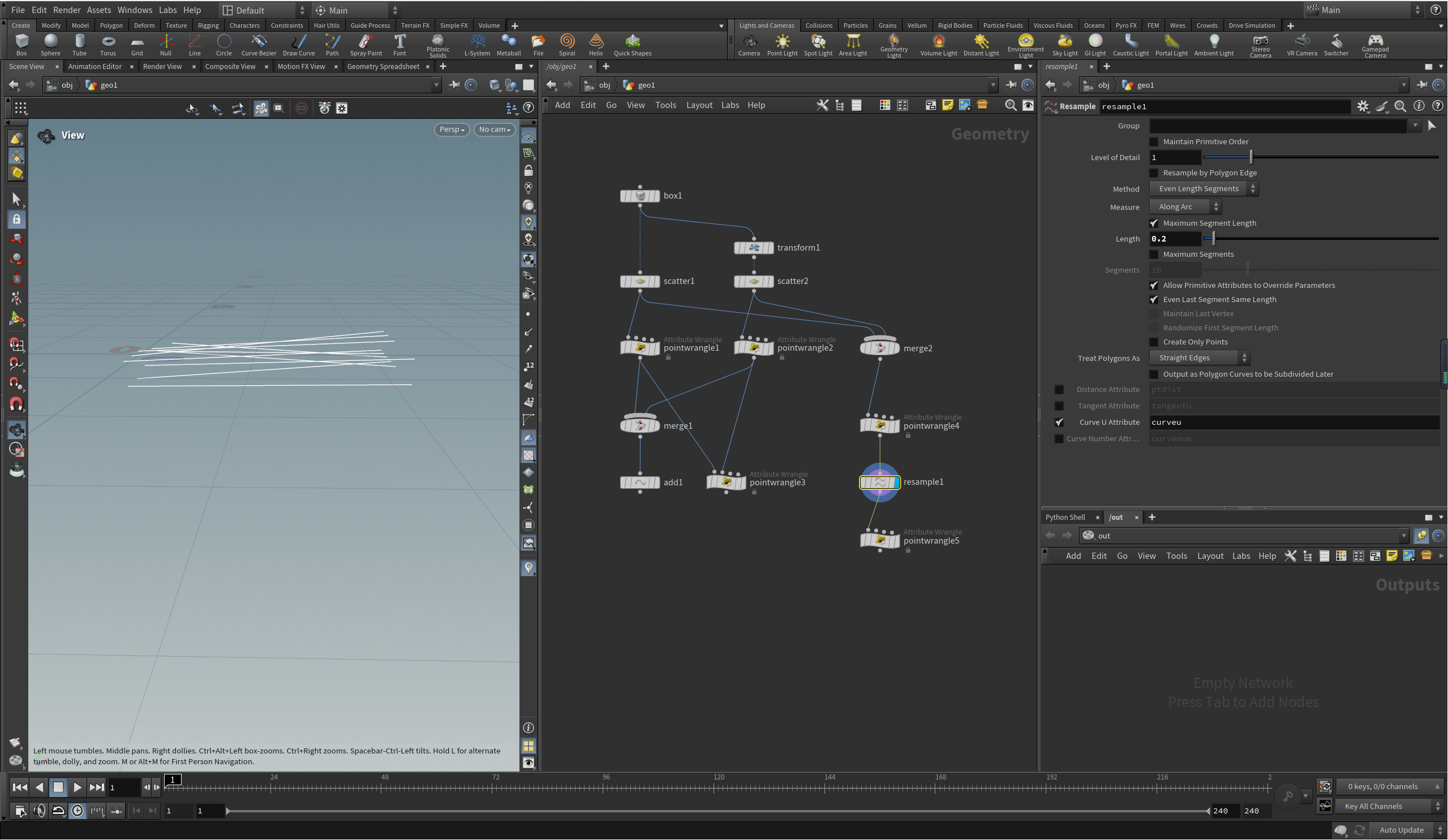
Task: Add a Sky Light from the shelf
Action: coord(1064,45)
